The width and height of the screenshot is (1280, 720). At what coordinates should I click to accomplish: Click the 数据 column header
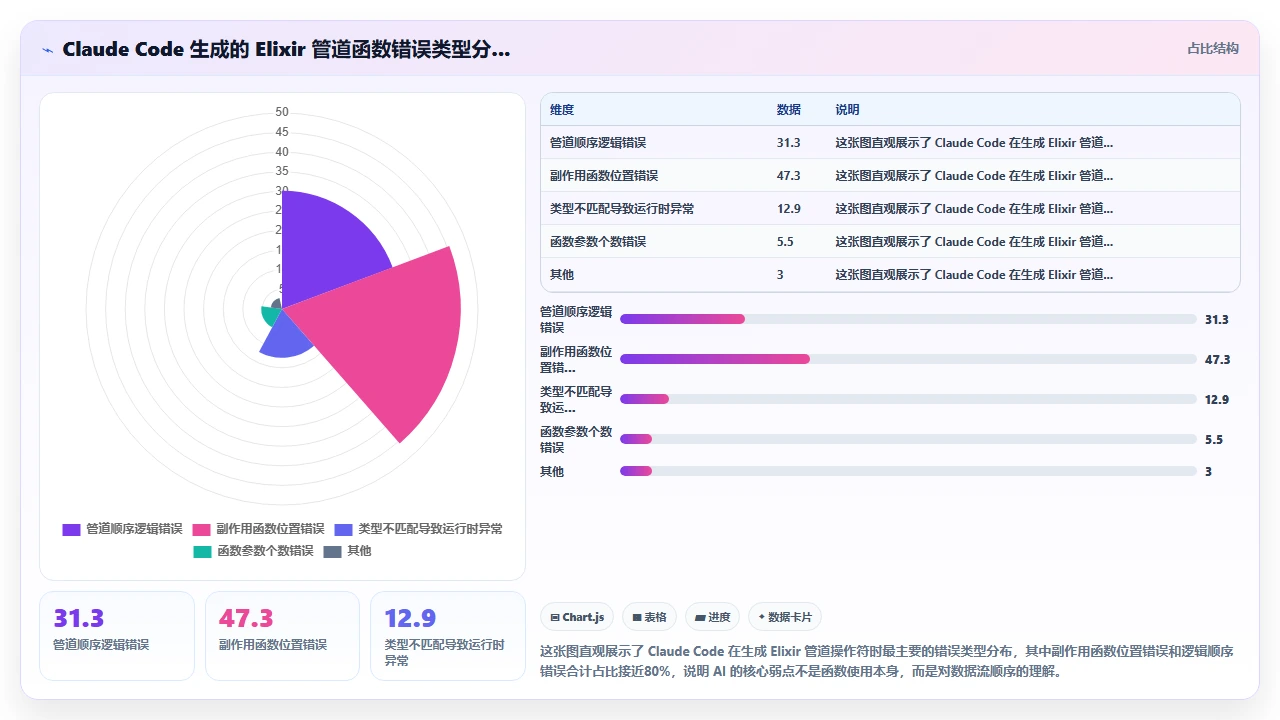point(789,110)
